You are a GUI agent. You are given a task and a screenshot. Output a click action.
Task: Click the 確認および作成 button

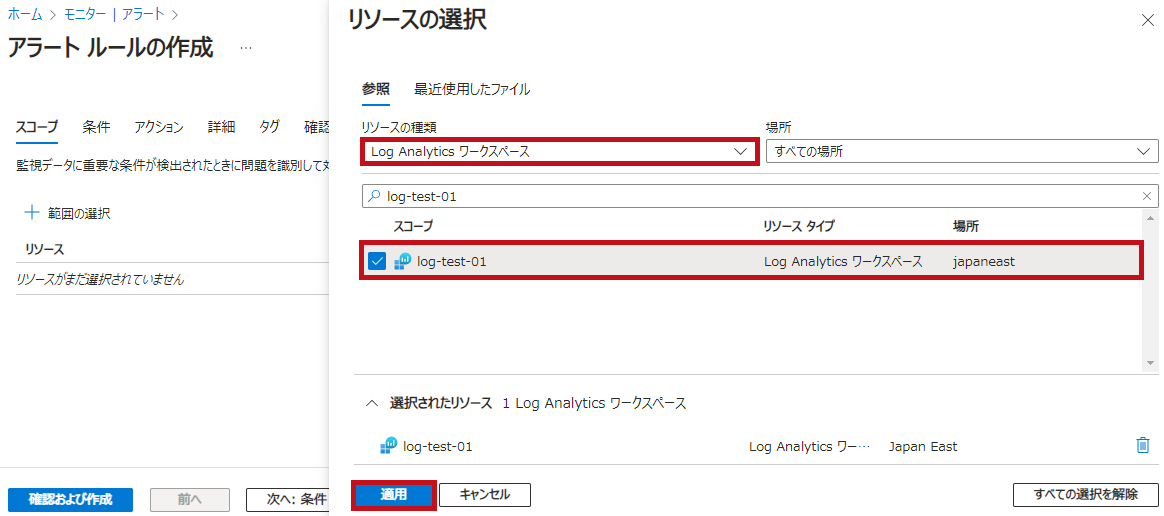click(71, 499)
